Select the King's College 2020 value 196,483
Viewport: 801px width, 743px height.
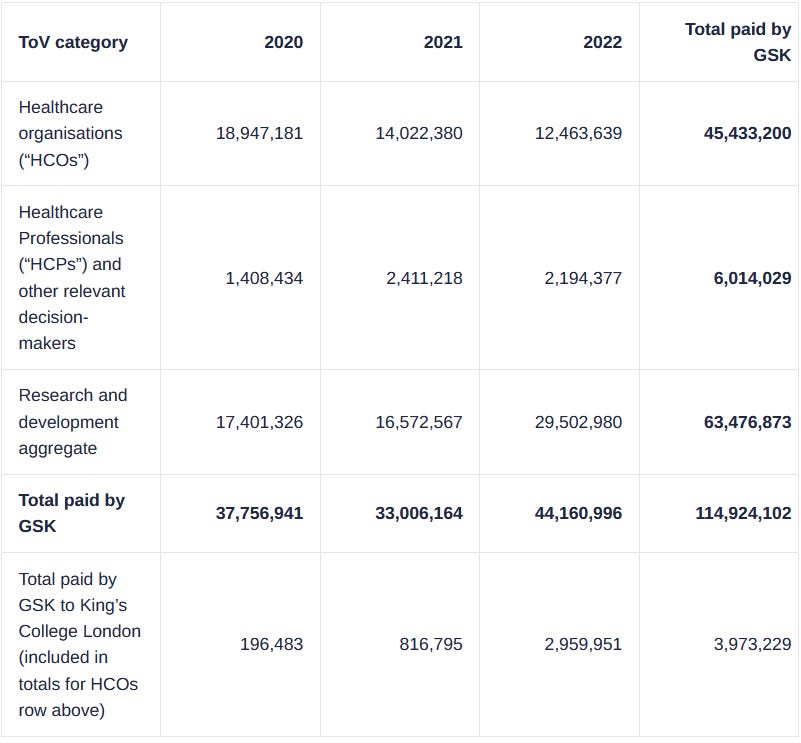272,644
